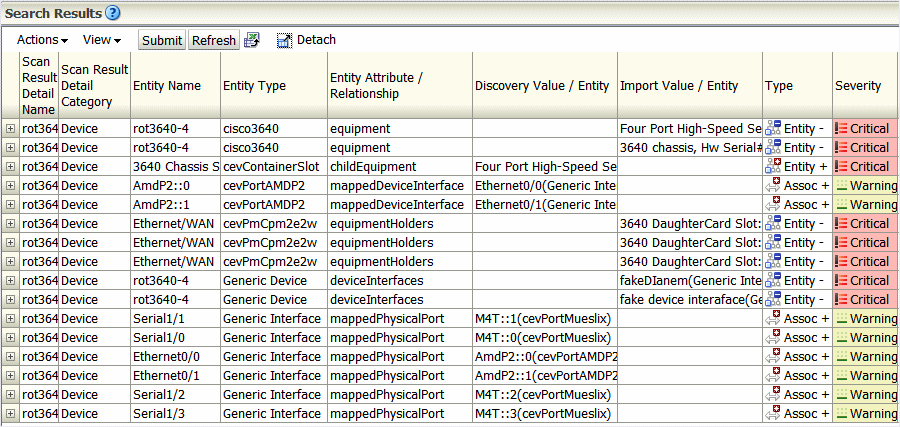The height and width of the screenshot is (427, 900).
Task: Click the Discovery Value / Entity column header
Action: (x=545, y=86)
